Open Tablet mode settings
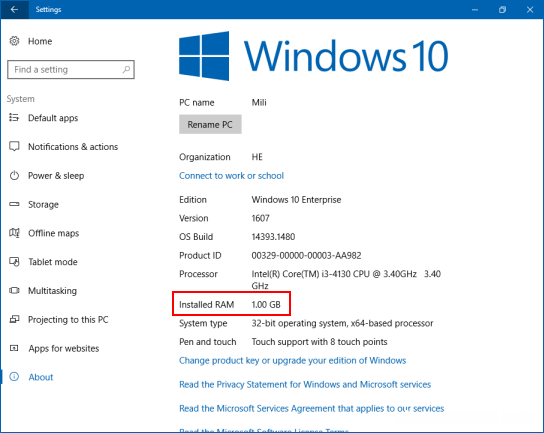The image size is (544, 433). [53, 262]
